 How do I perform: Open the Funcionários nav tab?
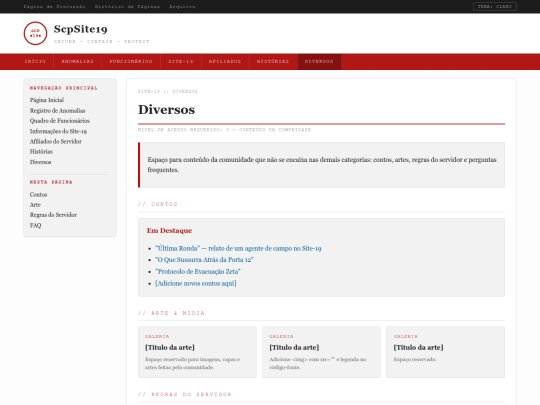tap(131, 62)
